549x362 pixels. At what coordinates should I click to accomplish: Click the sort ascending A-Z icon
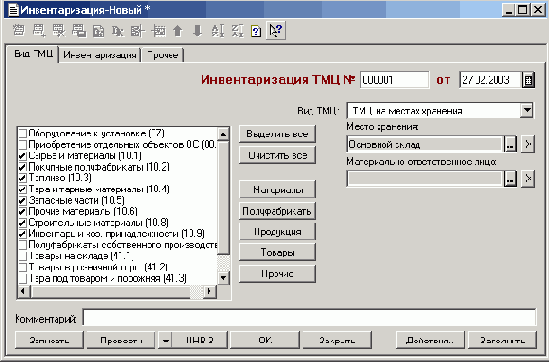point(217,31)
